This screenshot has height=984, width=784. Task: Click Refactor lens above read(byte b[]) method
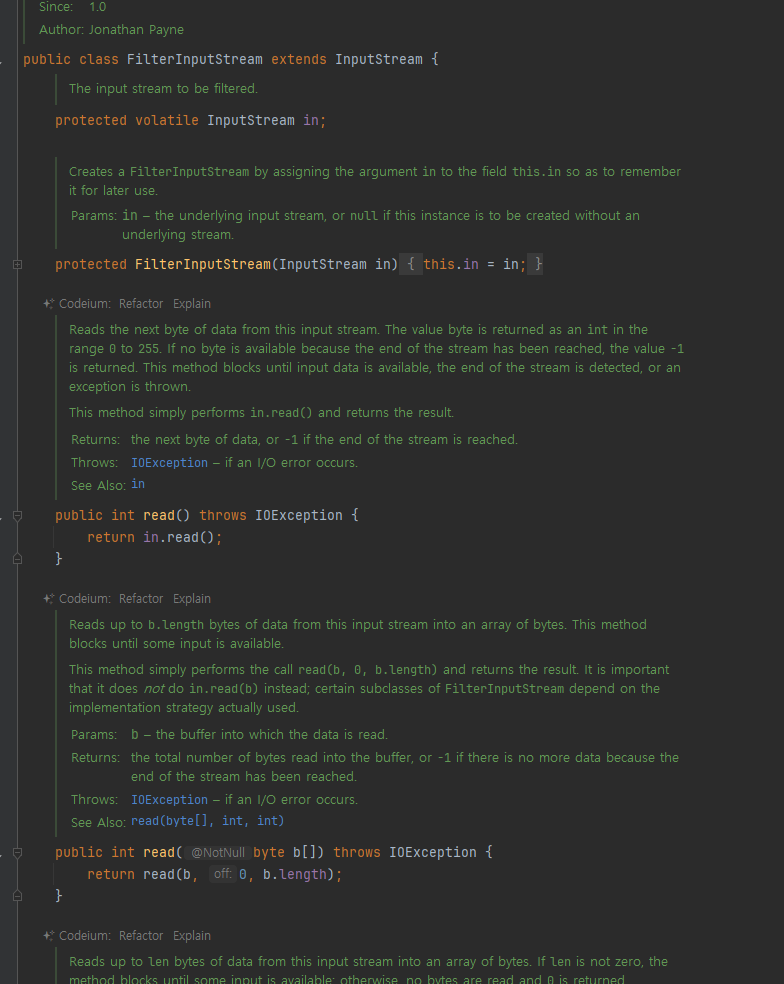[141, 599]
